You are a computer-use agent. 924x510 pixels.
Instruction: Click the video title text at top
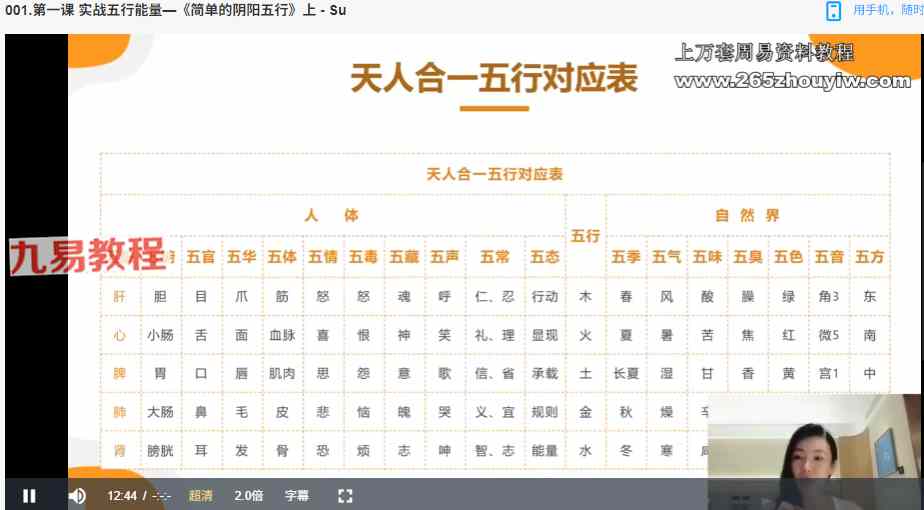click(174, 11)
